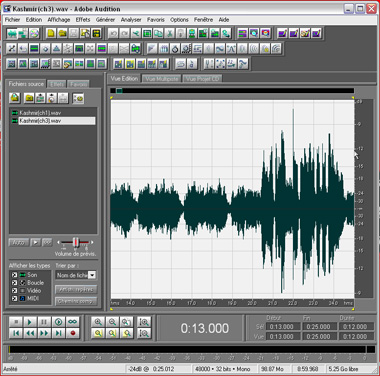Click the rewind transport button

(x=30, y=333)
